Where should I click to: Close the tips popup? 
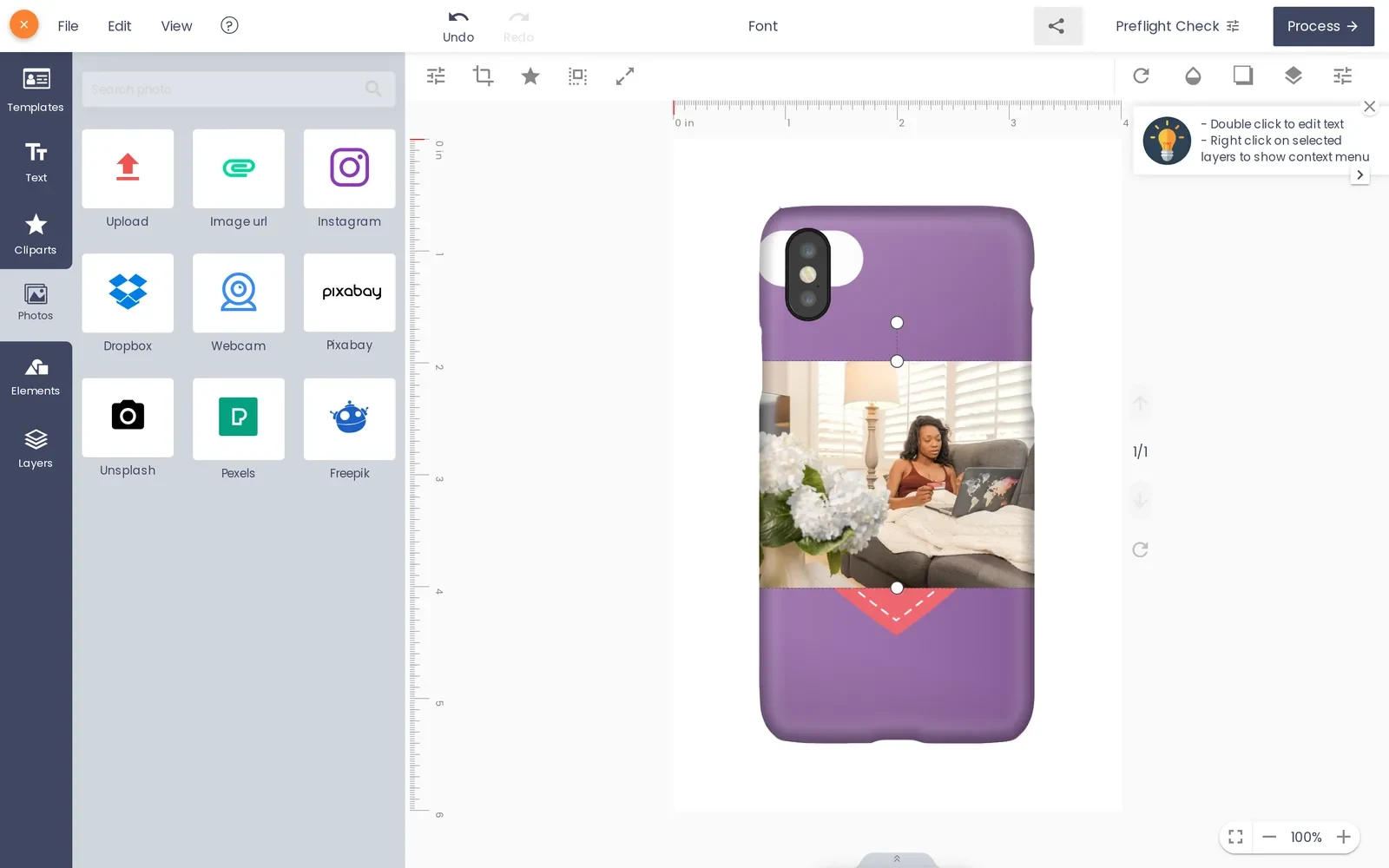[x=1370, y=106]
